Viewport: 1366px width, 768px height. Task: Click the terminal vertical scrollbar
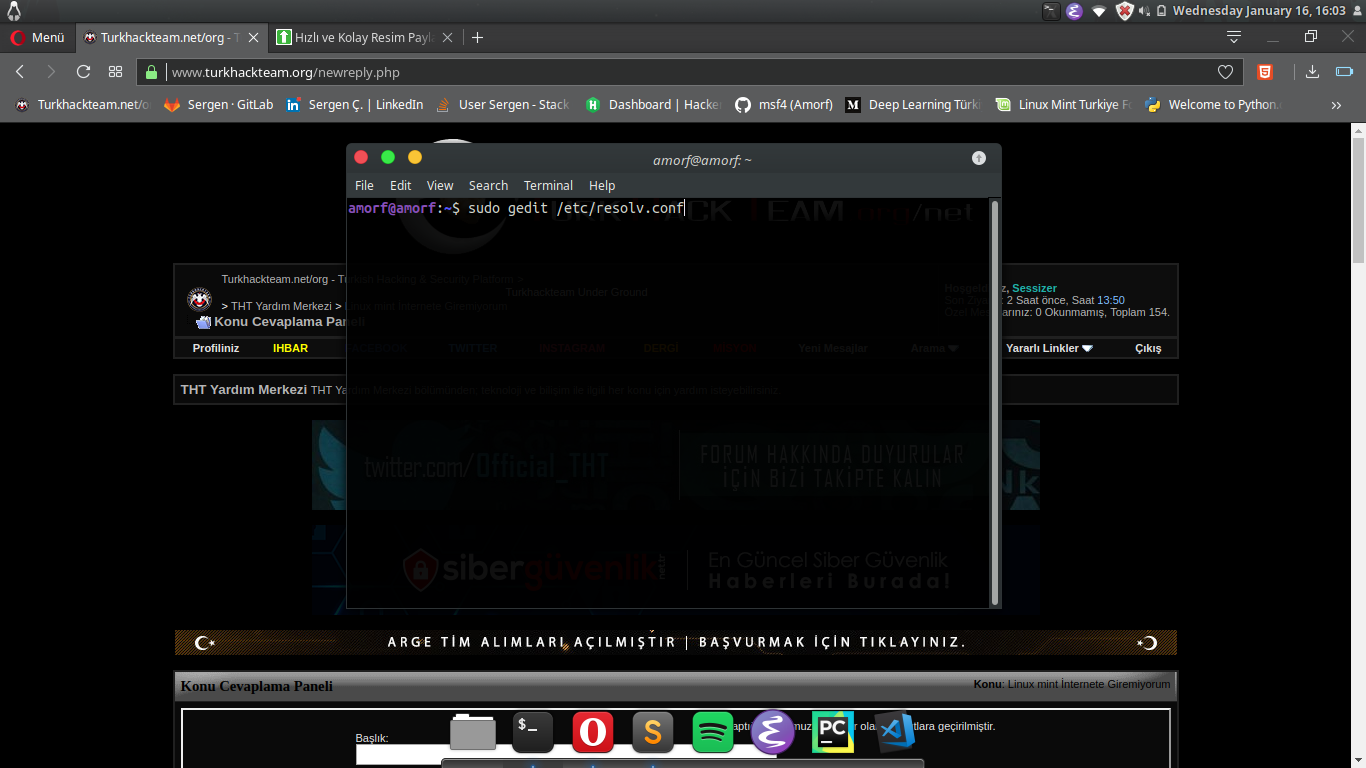pyautogui.click(x=994, y=402)
